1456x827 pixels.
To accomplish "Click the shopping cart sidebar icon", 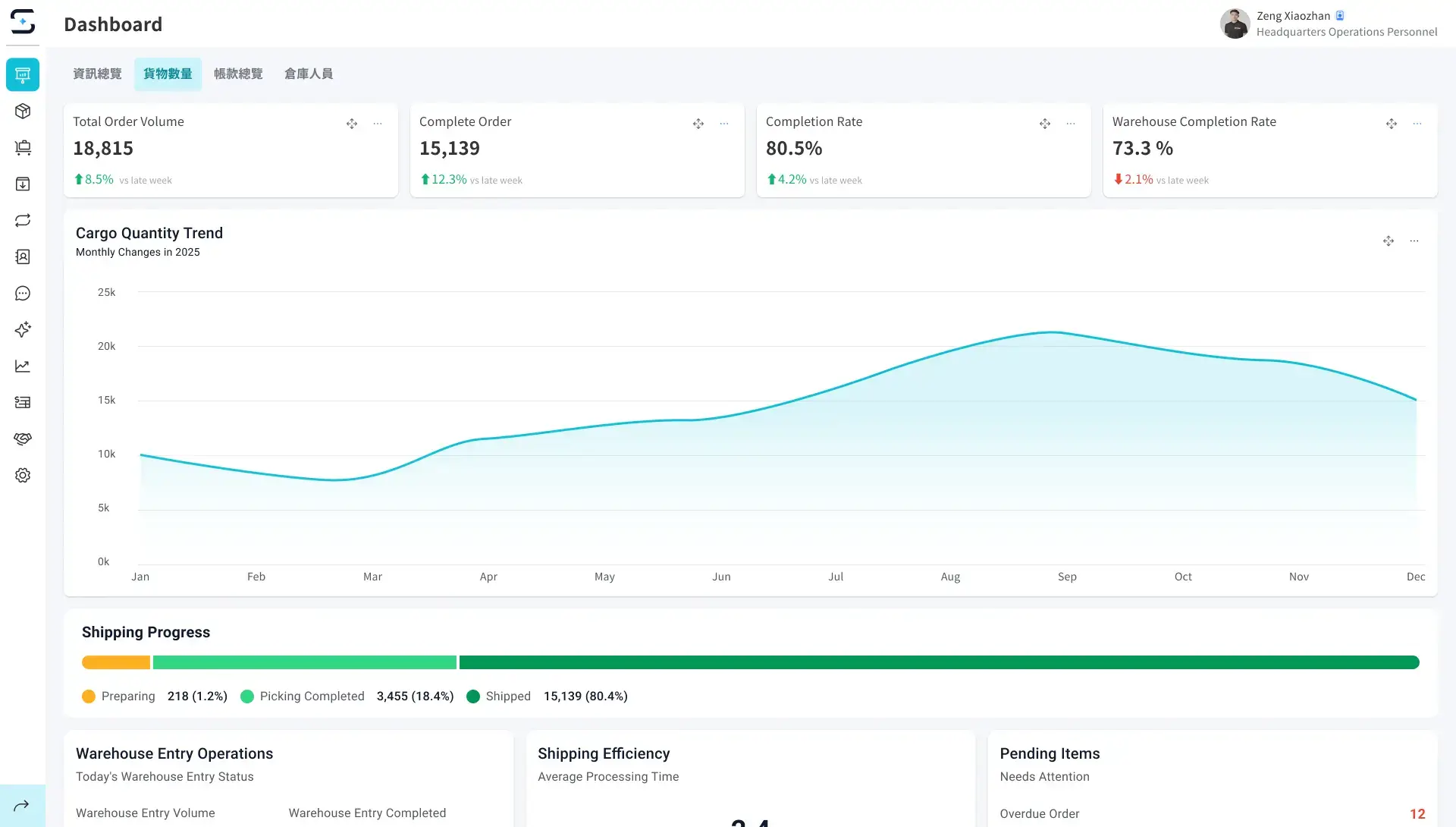I will pyautogui.click(x=23, y=148).
